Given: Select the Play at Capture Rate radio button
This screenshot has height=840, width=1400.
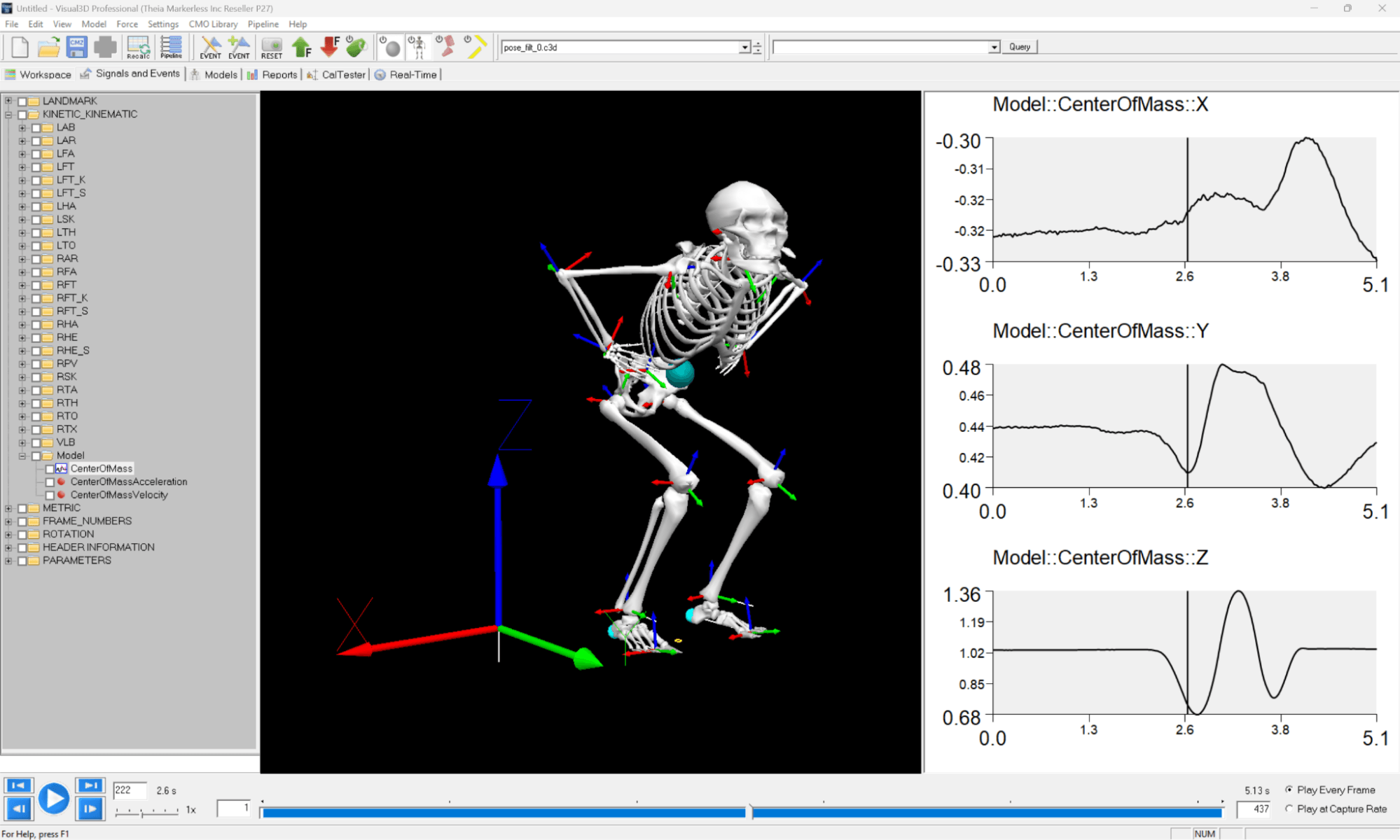Looking at the screenshot, I should point(1289,808).
